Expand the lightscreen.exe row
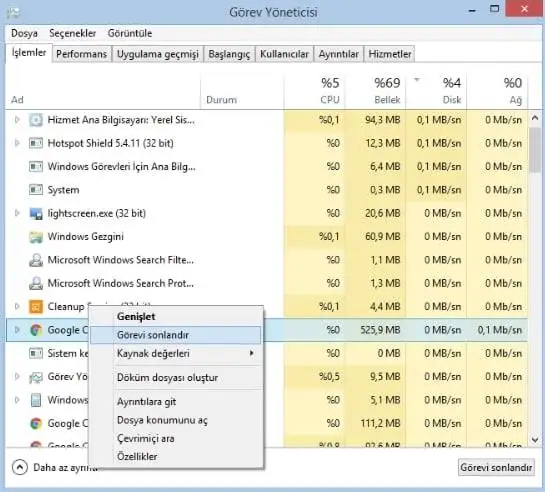 [17, 213]
